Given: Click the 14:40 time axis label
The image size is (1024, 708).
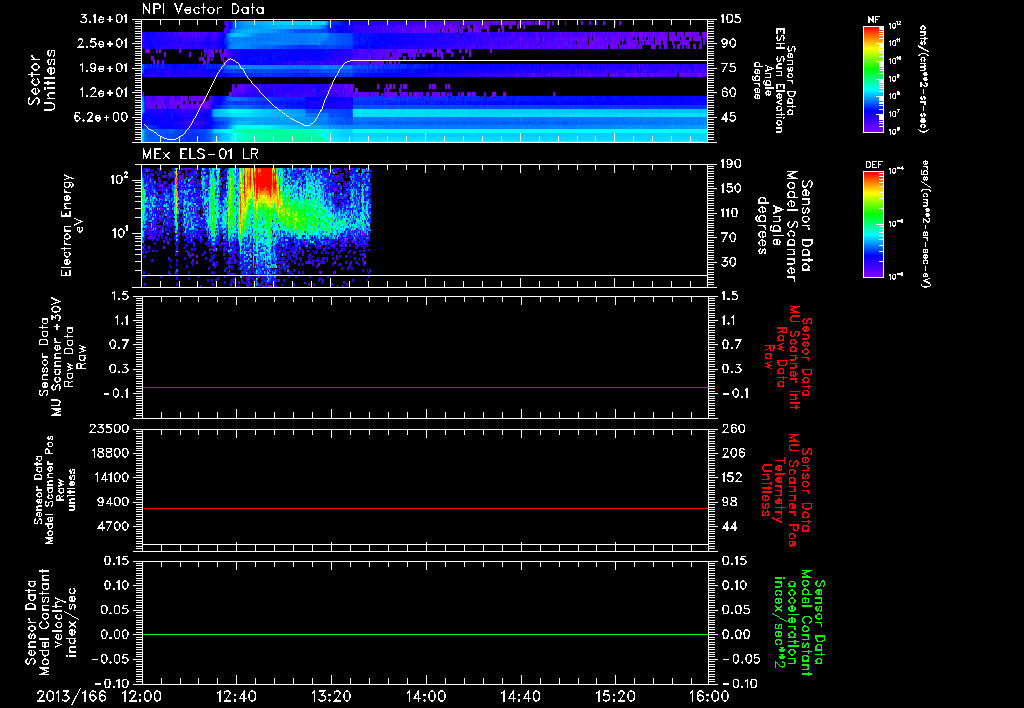Looking at the screenshot, I should pyautogui.click(x=520, y=696).
